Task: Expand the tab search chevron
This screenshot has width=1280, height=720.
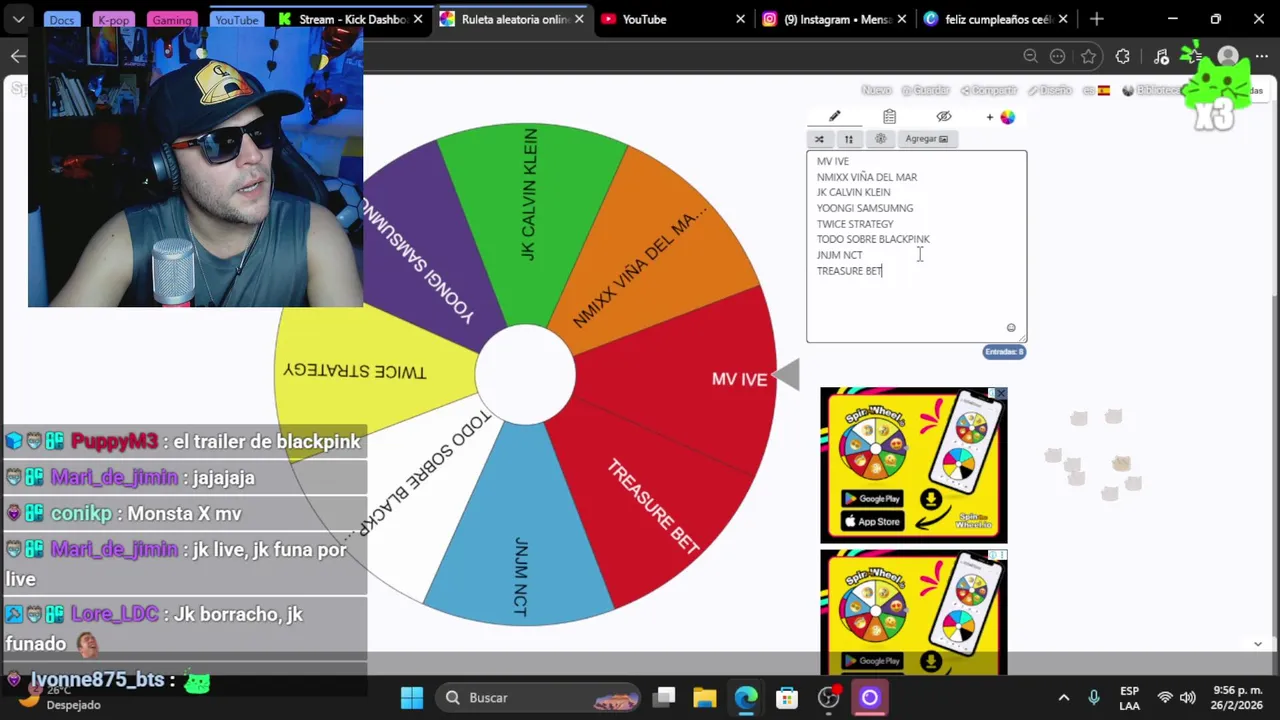Action: 18,19
